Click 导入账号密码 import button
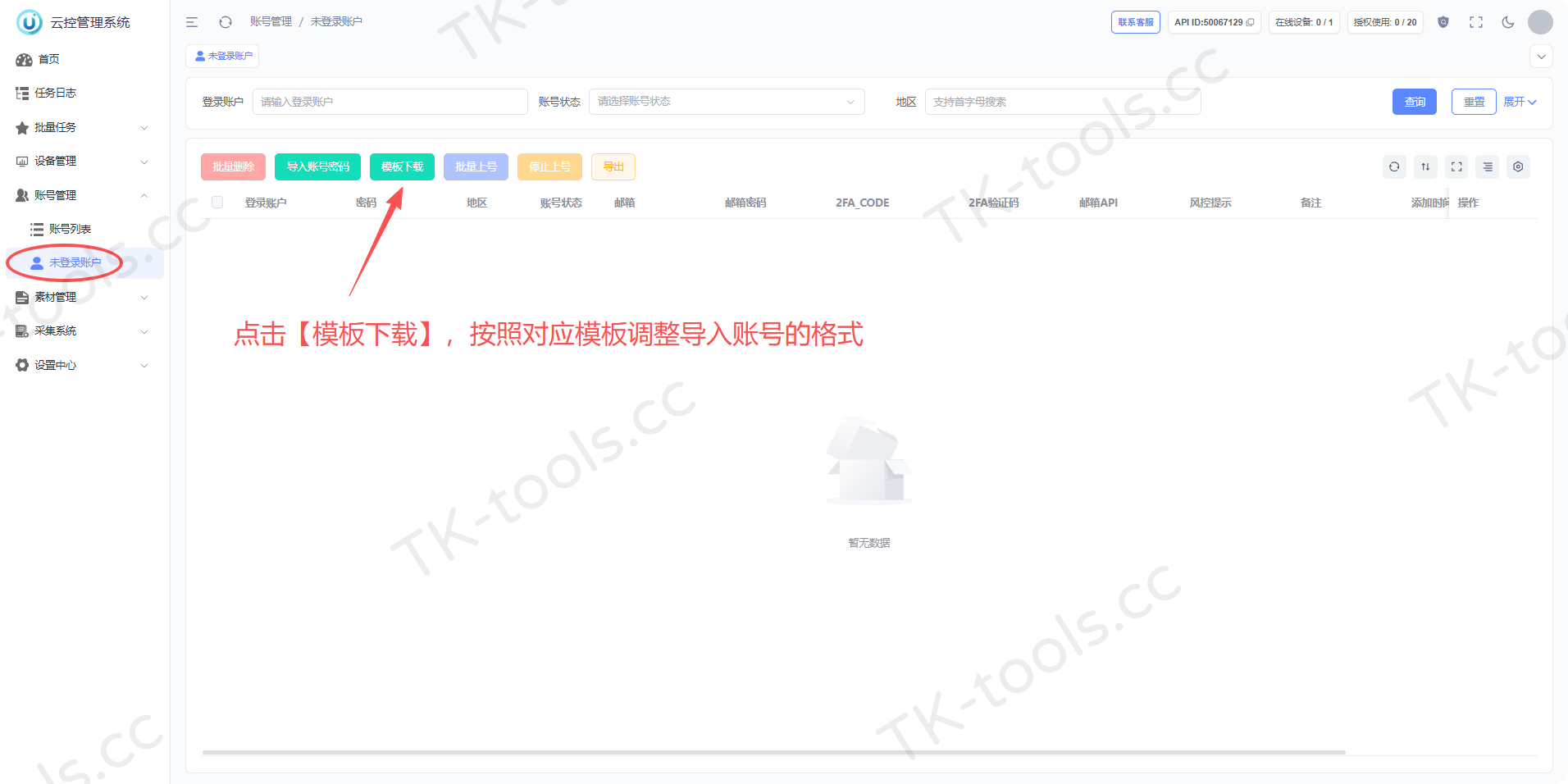This screenshot has width=1568, height=784. coord(317,166)
